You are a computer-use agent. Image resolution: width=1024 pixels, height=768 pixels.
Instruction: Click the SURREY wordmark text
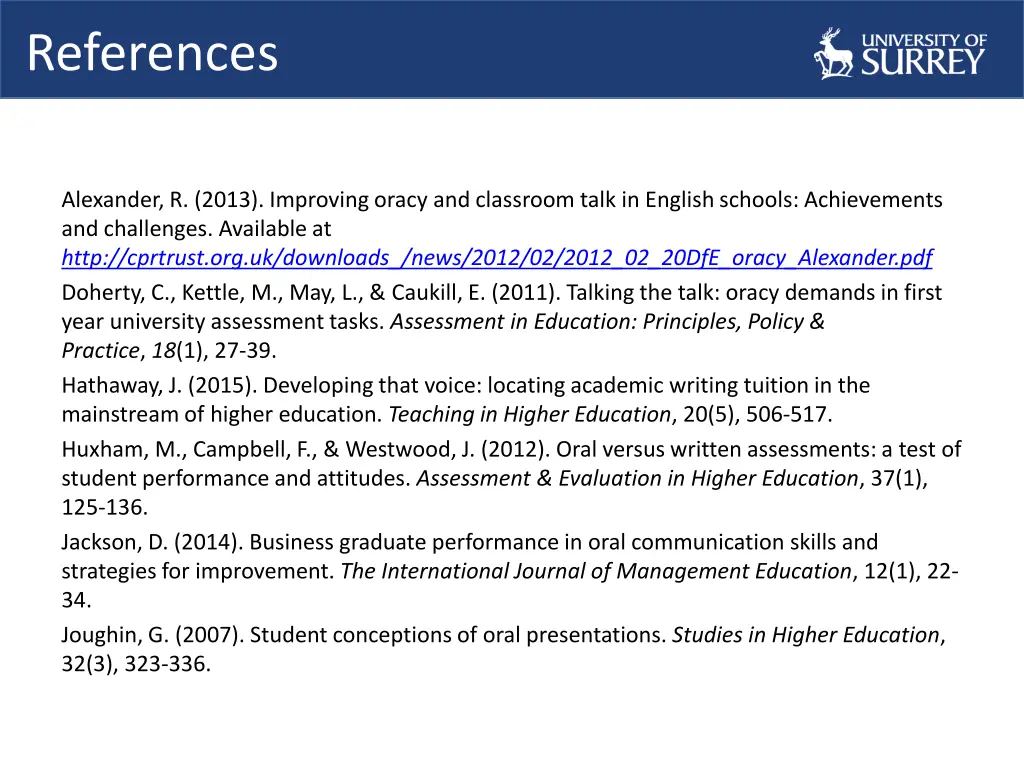point(922,62)
